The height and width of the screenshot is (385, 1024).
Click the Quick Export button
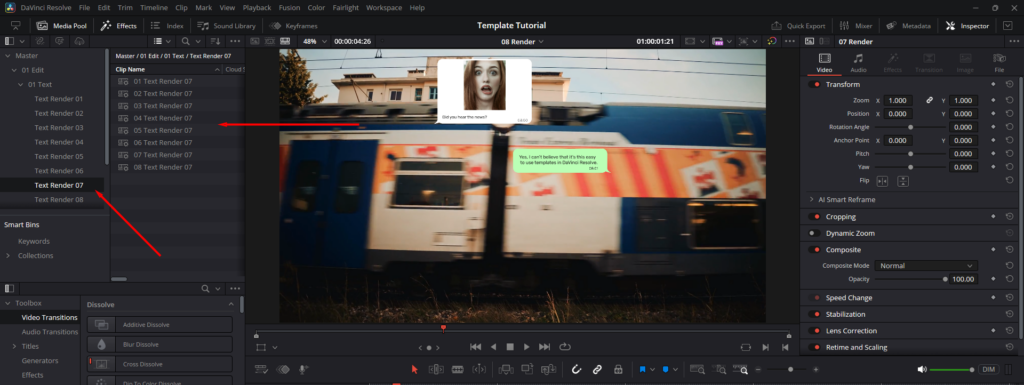tap(798, 26)
